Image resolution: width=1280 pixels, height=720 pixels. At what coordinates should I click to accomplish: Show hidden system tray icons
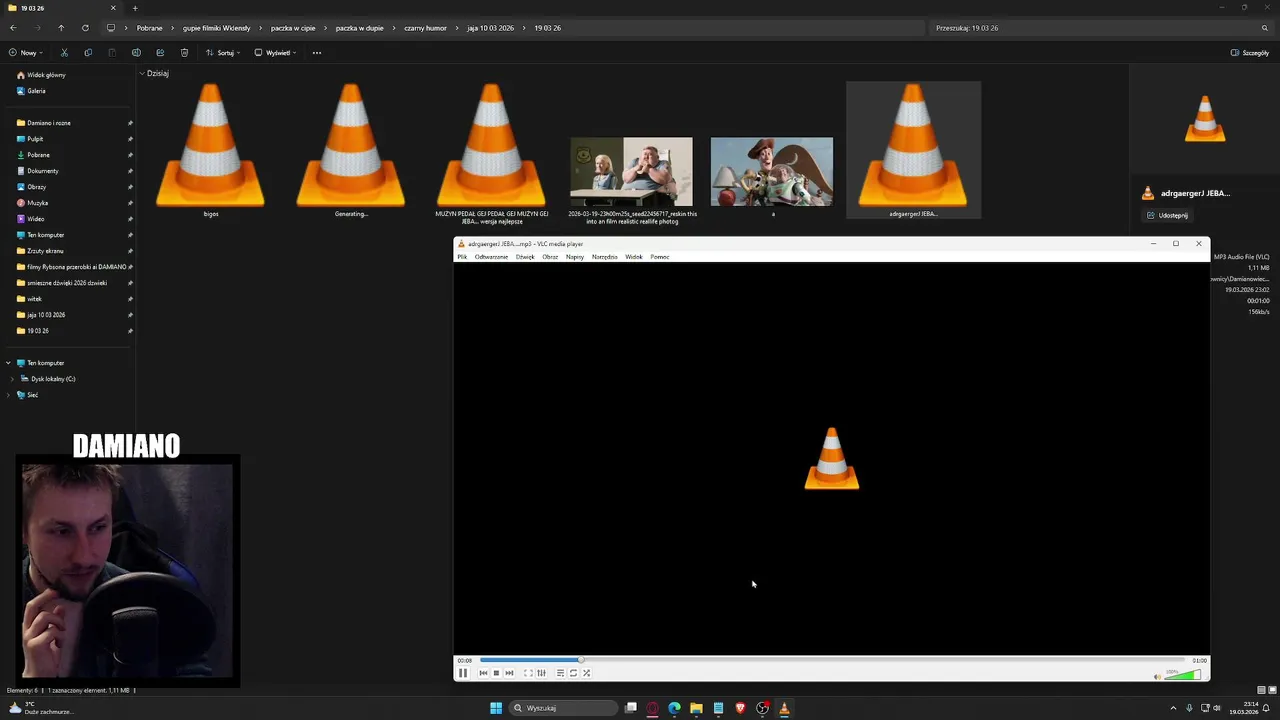point(1173,708)
